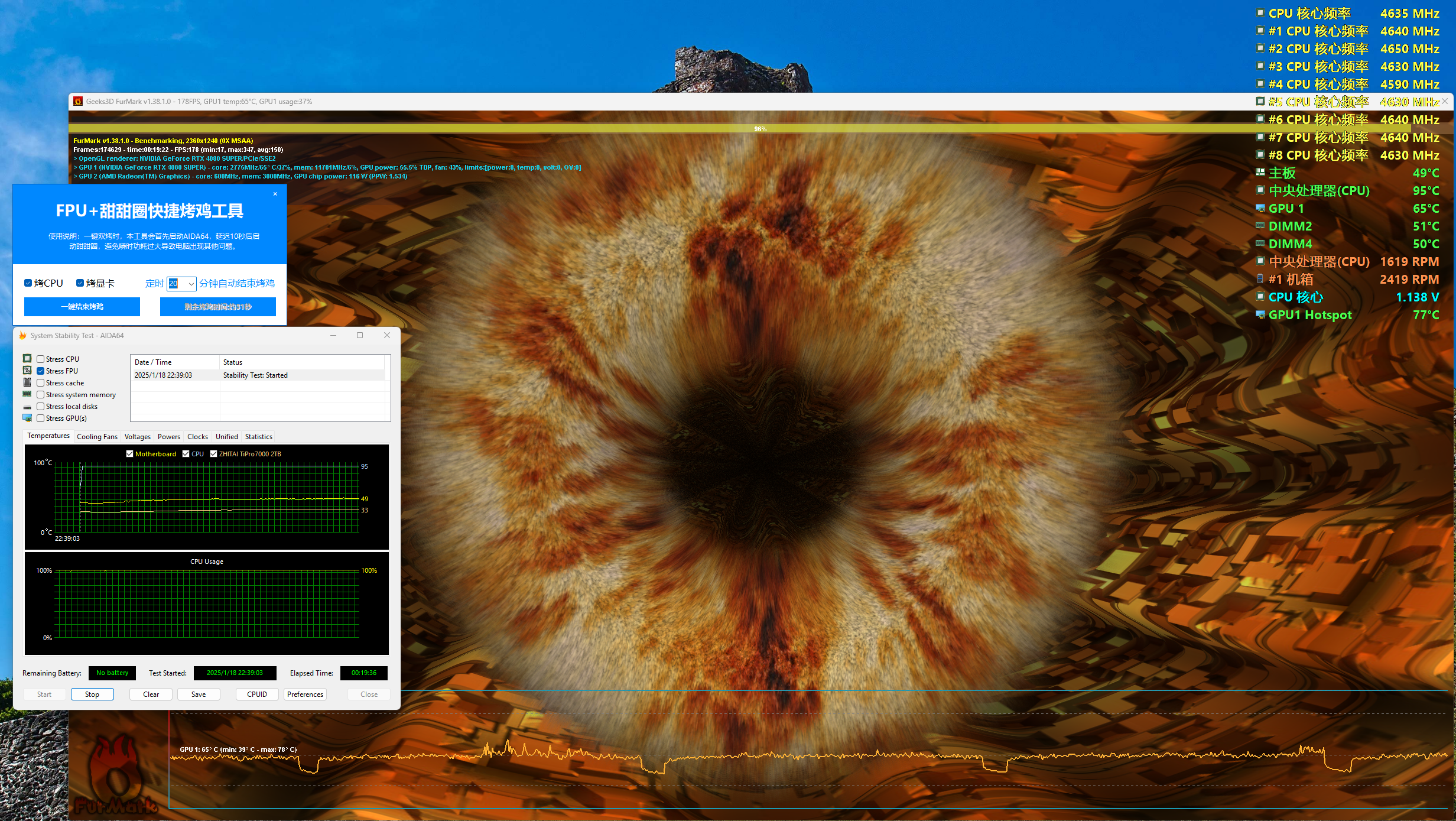Click the 一键结束烤鸡 button
This screenshot has height=821, width=1456.
pos(82,307)
